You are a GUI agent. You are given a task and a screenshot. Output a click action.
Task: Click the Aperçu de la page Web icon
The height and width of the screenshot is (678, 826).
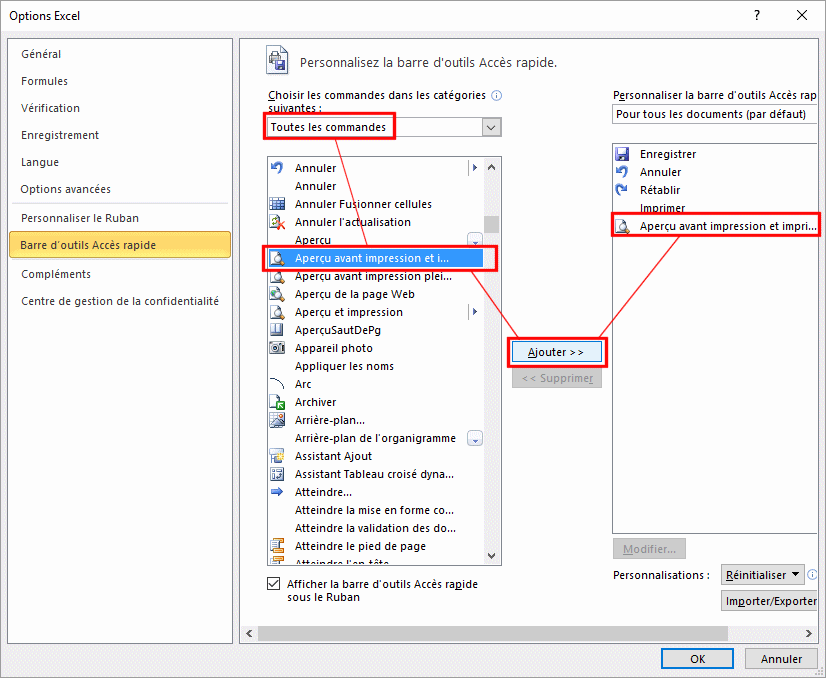[x=277, y=294]
